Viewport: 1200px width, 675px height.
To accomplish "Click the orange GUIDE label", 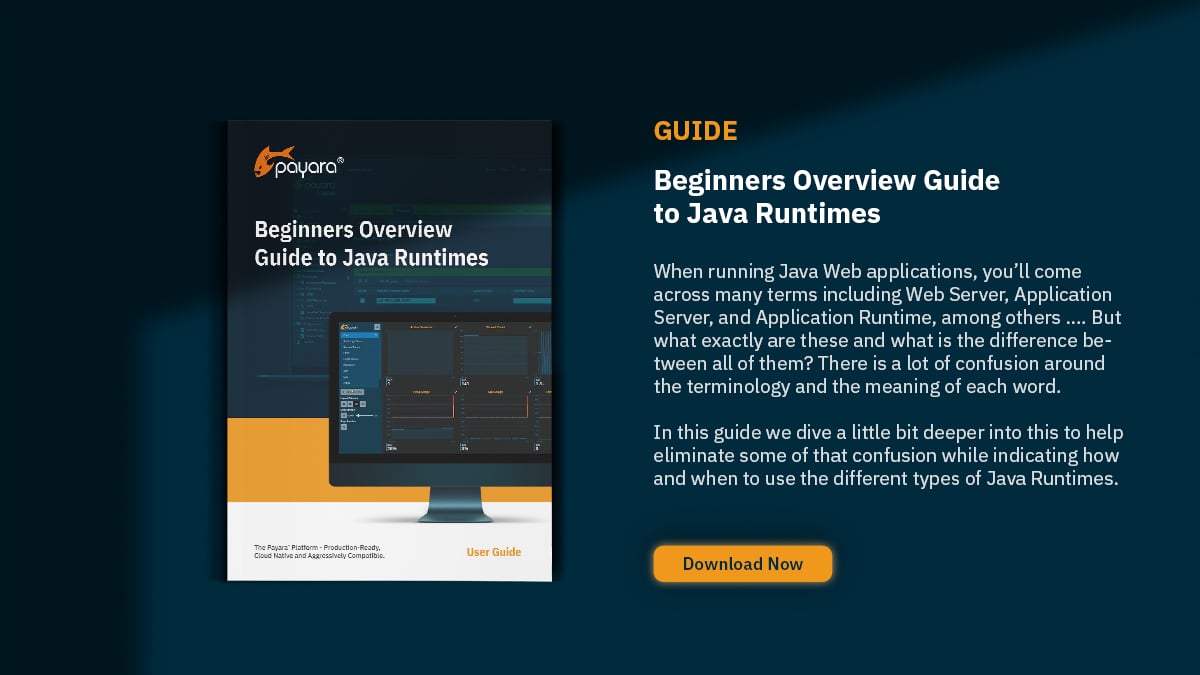I will click(x=695, y=131).
